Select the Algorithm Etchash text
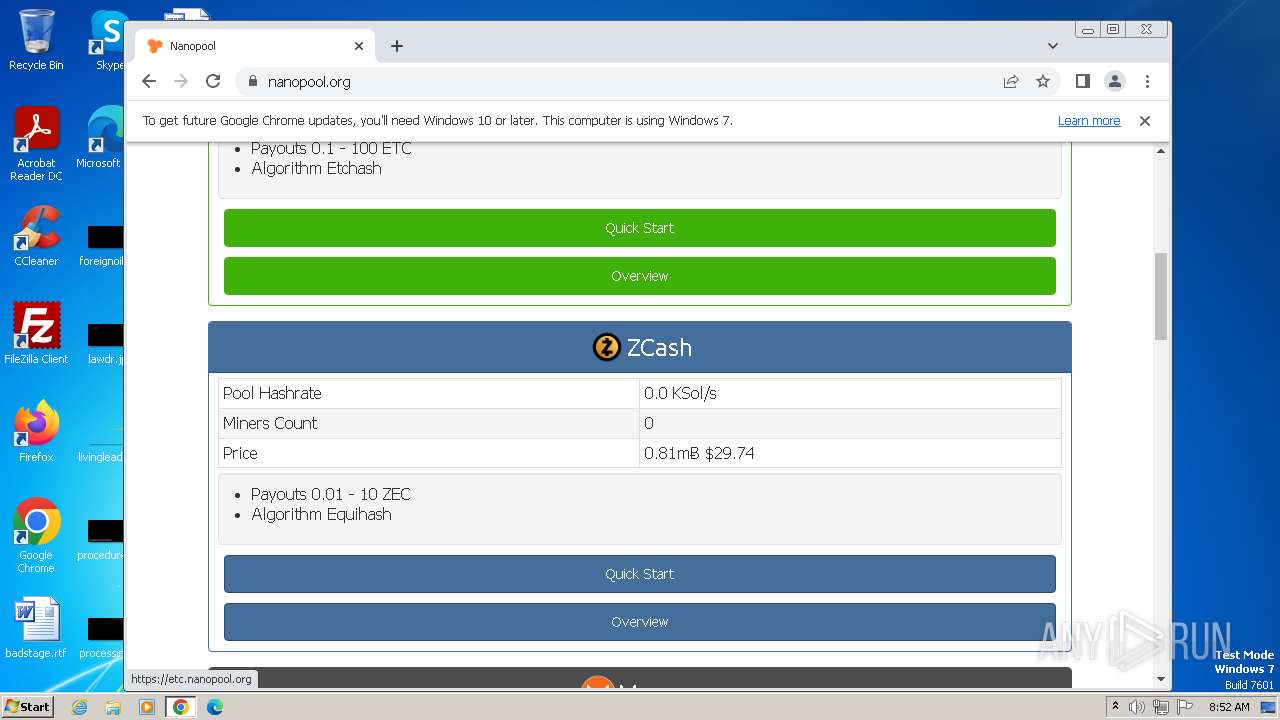This screenshot has height=720, width=1280. click(x=316, y=168)
